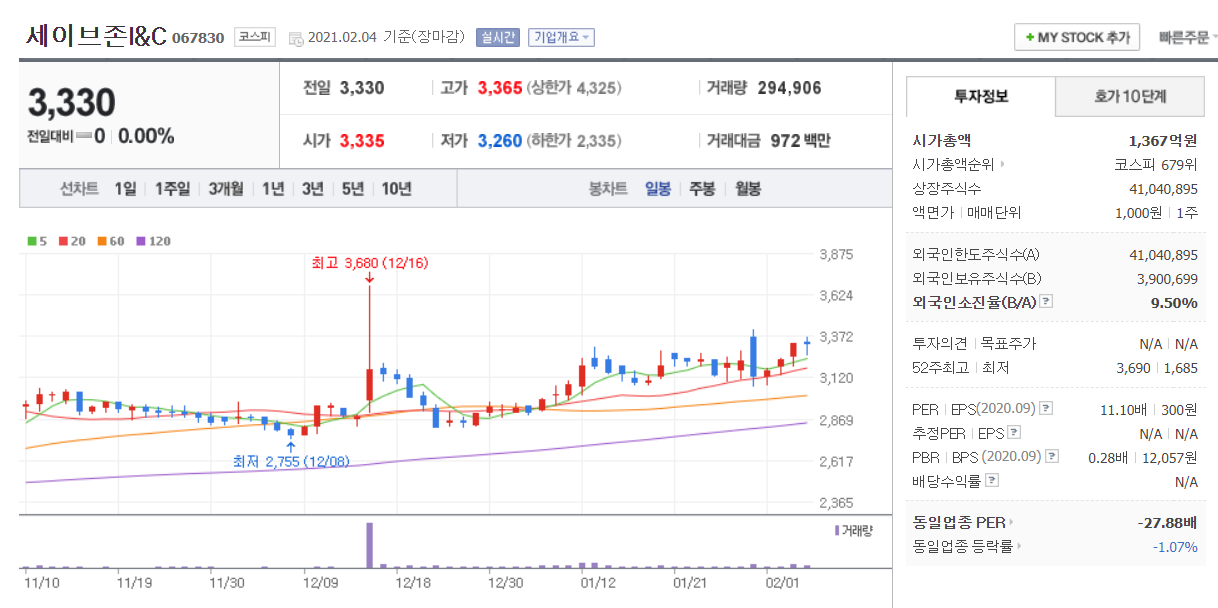
Task: Open the 투자의견 link
Action: pyautogui.click(x=939, y=343)
